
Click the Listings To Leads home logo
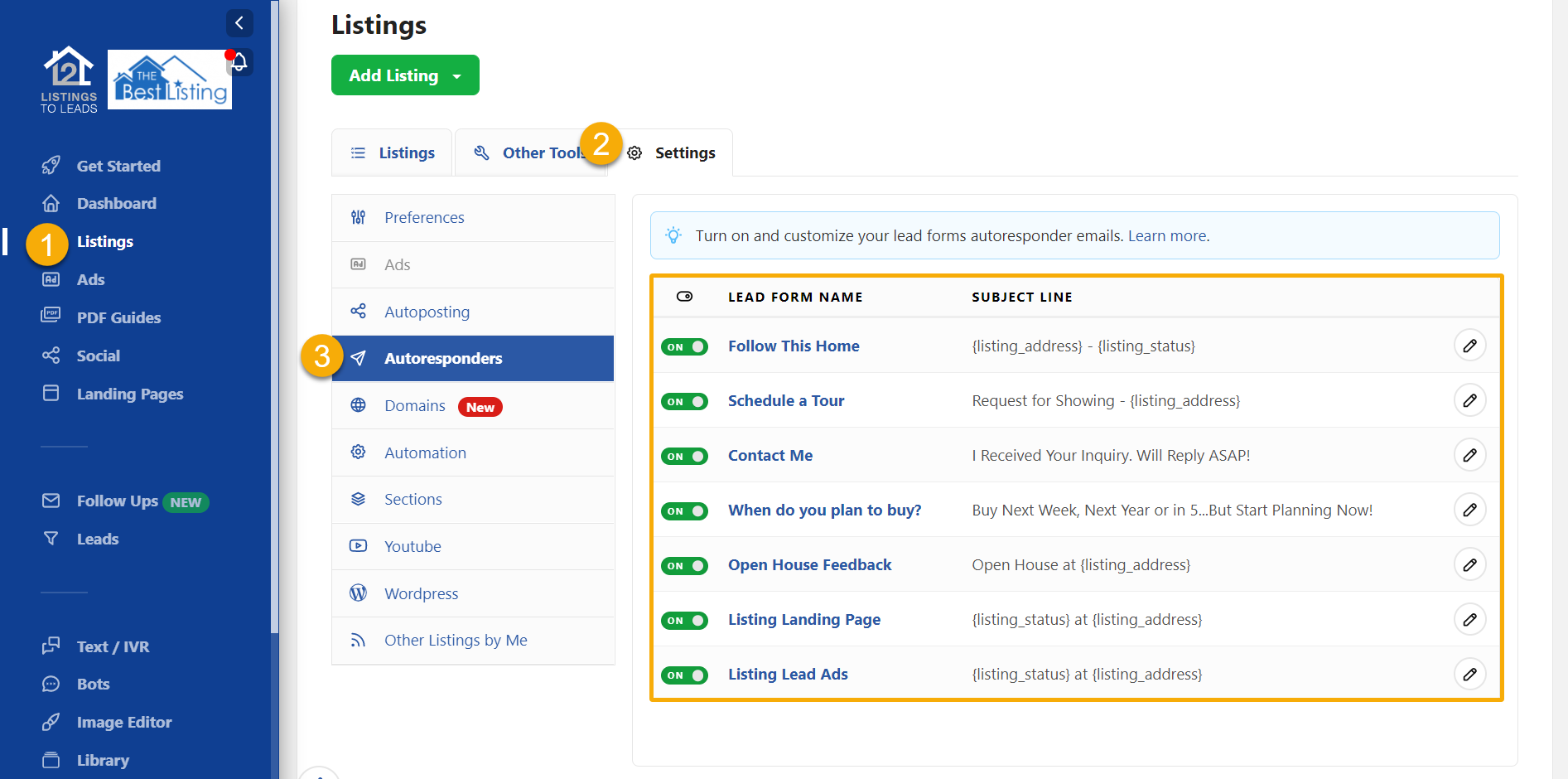[68, 79]
